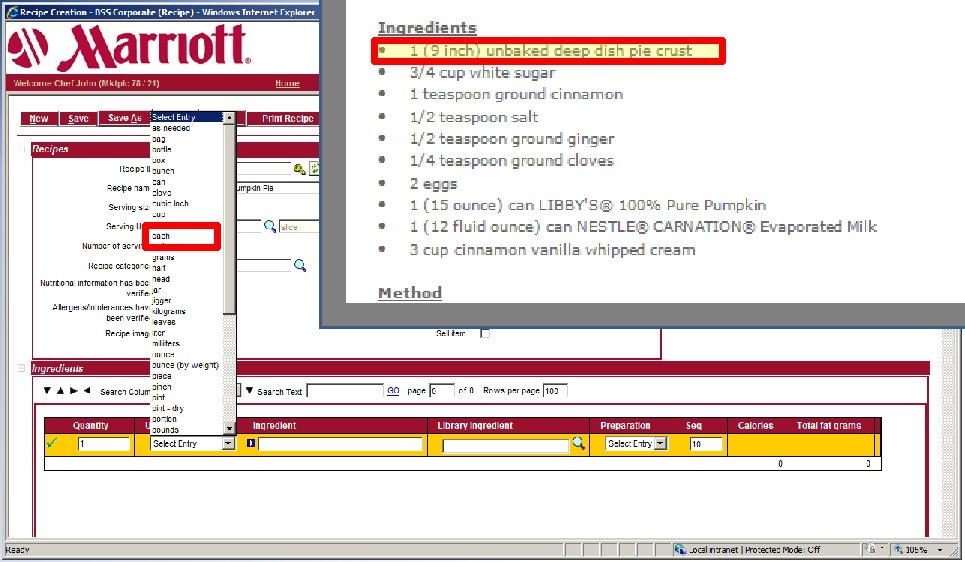Choose 'pounds' from the unit list
Viewport: 965px width, 562px height.
(x=166, y=430)
